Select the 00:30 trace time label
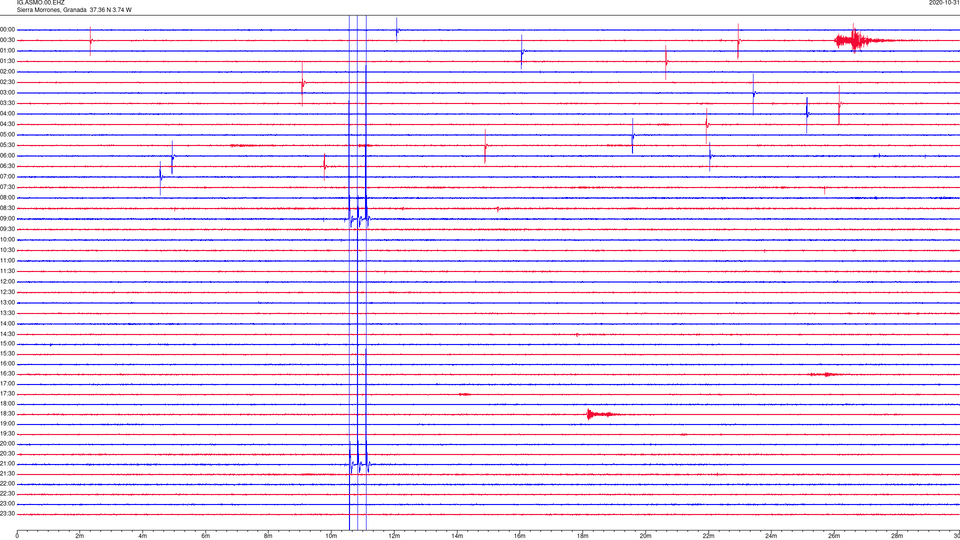 [7, 40]
